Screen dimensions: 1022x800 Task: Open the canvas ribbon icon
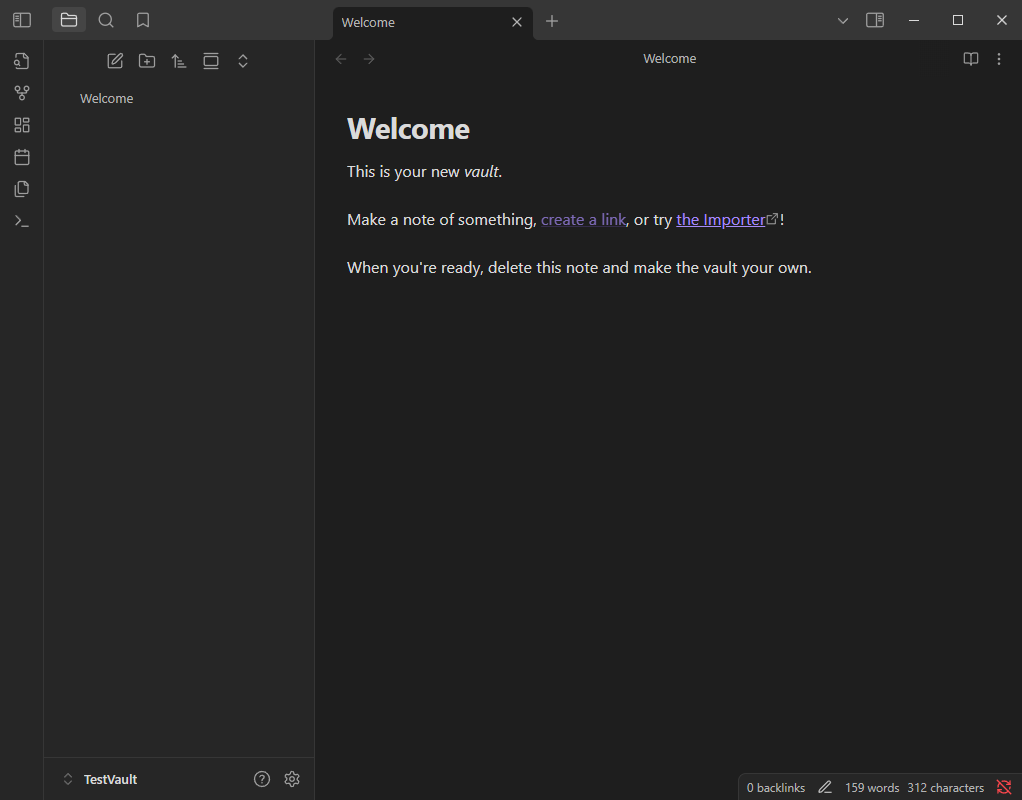(x=22, y=125)
